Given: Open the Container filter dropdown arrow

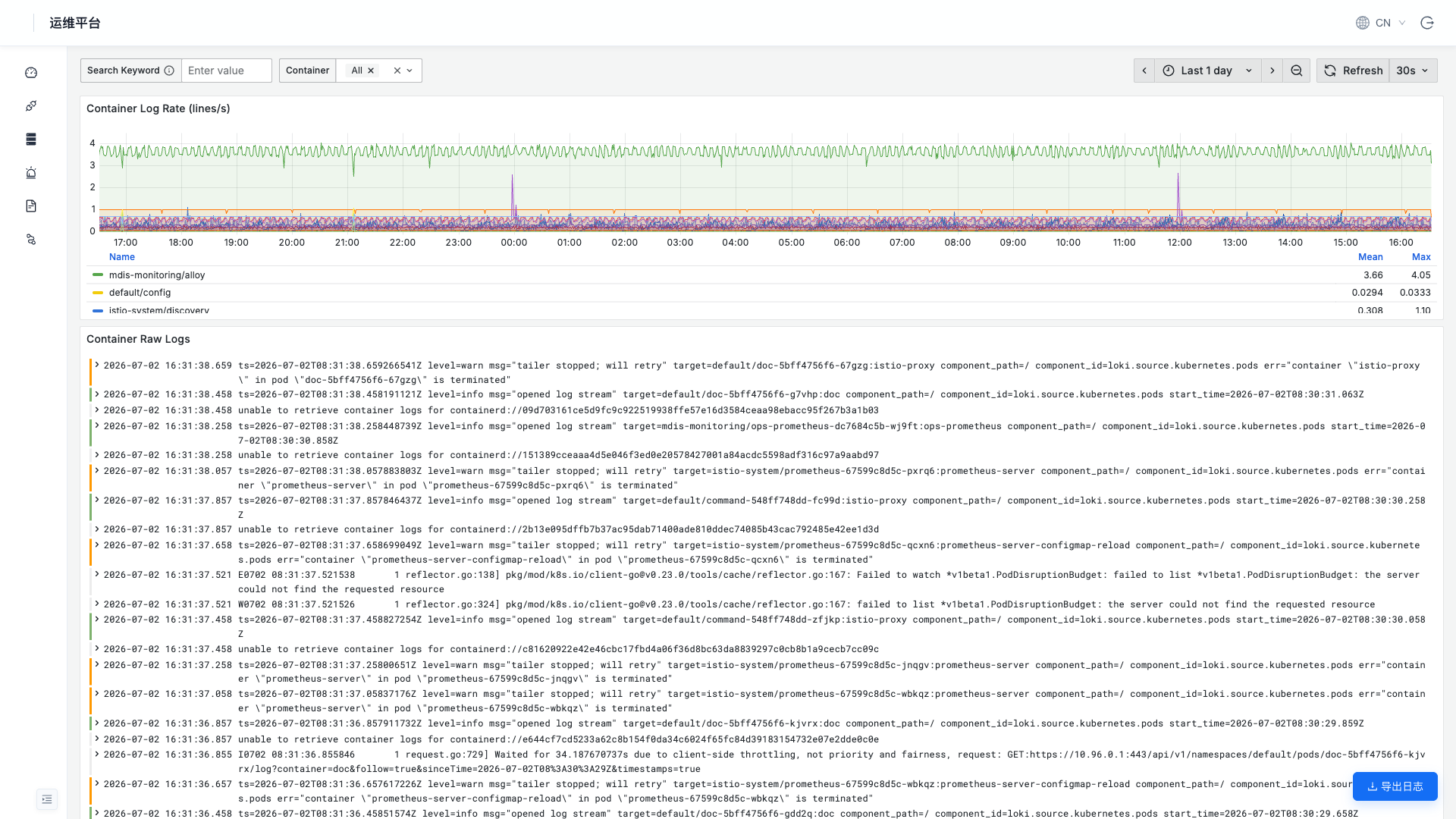Looking at the screenshot, I should tap(409, 71).
